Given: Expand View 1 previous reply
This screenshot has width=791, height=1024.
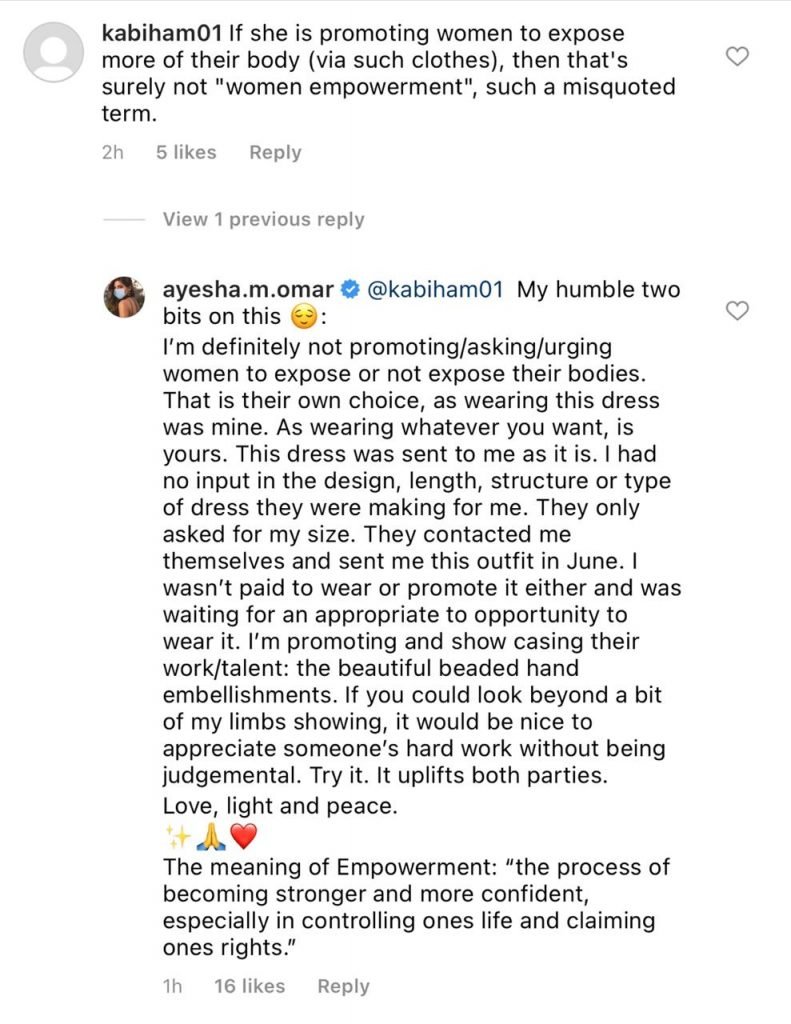Looking at the screenshot, I should click(x=263, y=219).
